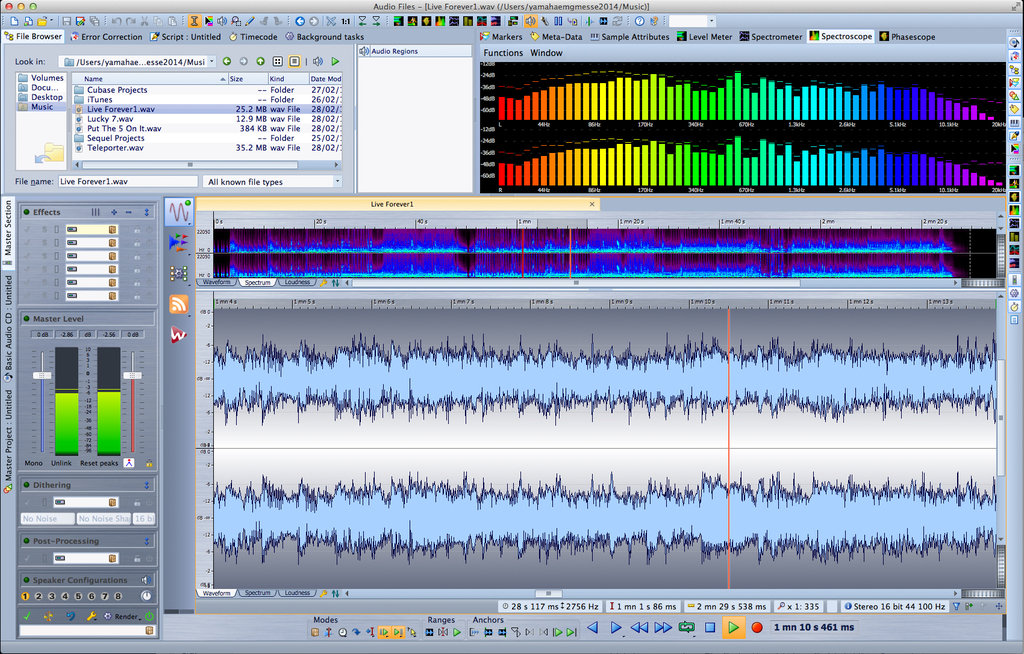This screenshot has width=1024, height=654.
Task: Click the Master Section wrench settings icon
Action: point(92,616)
